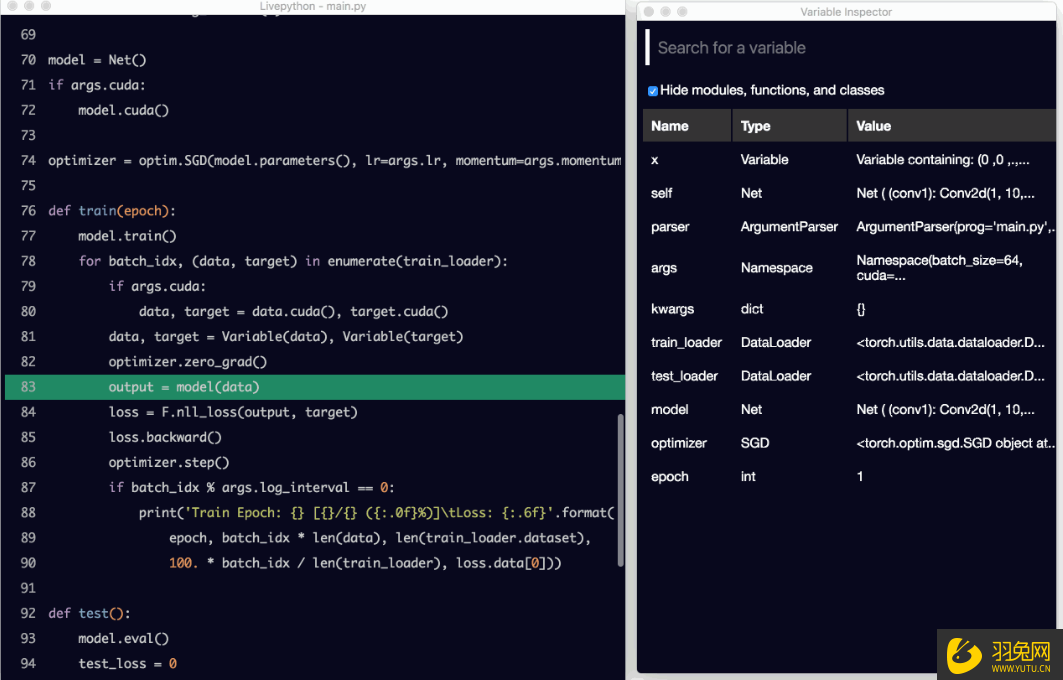Select the kwargs dict variable row
This screenshot has height=680, width=1063.
(672, 310)
